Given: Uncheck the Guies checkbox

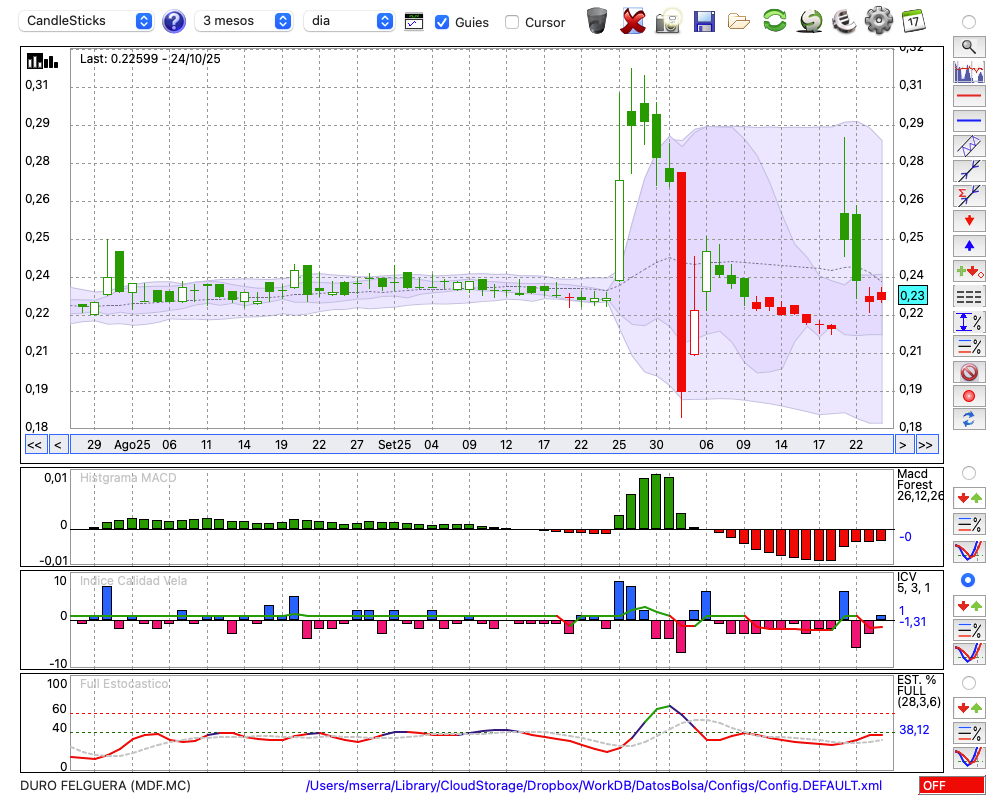Looking at the screenshot, I should click(442, 22).
